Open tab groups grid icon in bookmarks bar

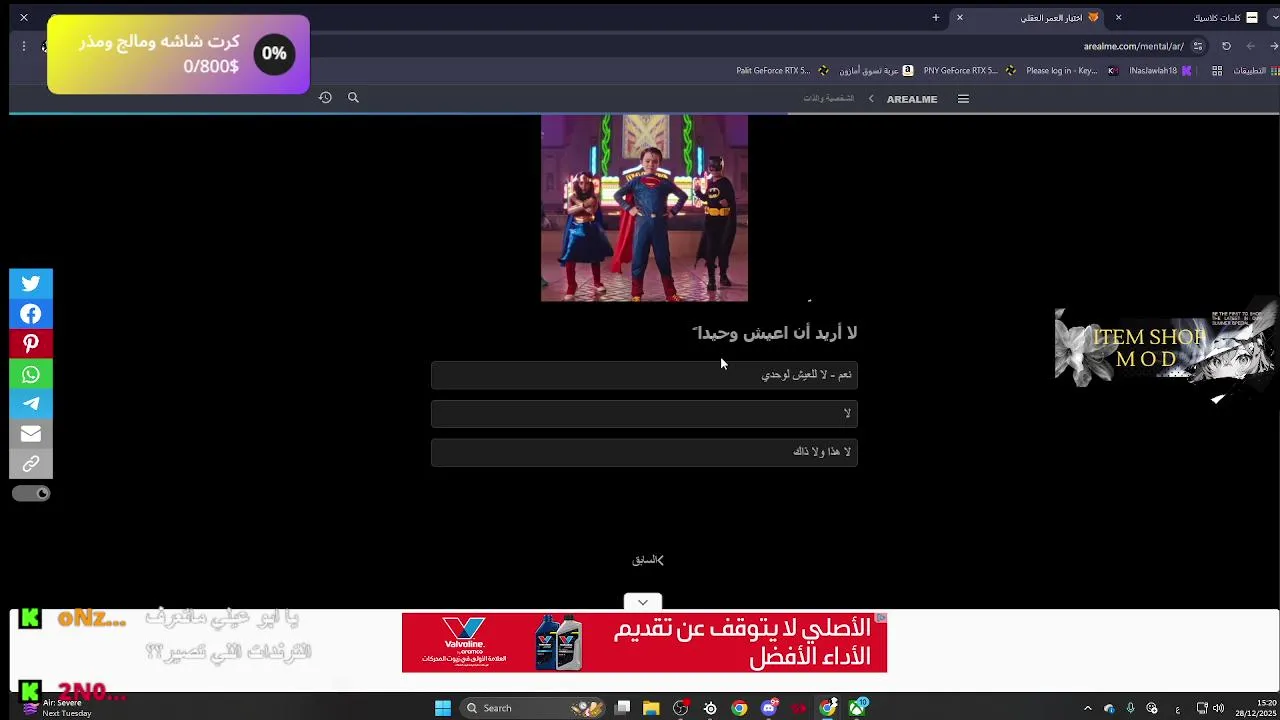(1217, 71)
